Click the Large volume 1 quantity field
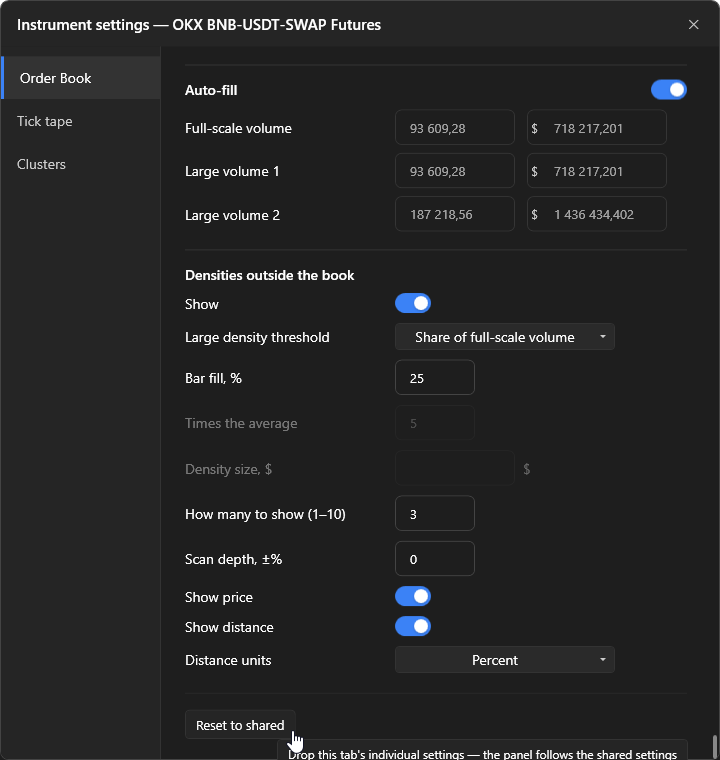 coord(455,171)
